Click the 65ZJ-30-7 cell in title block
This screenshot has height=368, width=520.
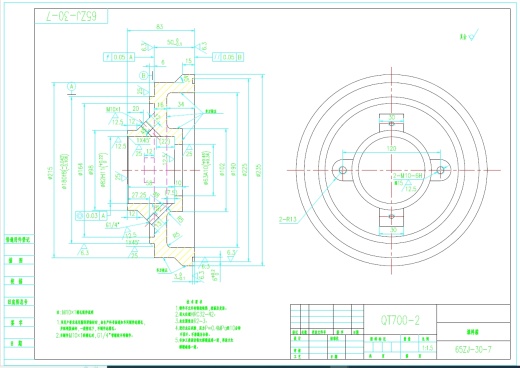(x=473, y=350)
